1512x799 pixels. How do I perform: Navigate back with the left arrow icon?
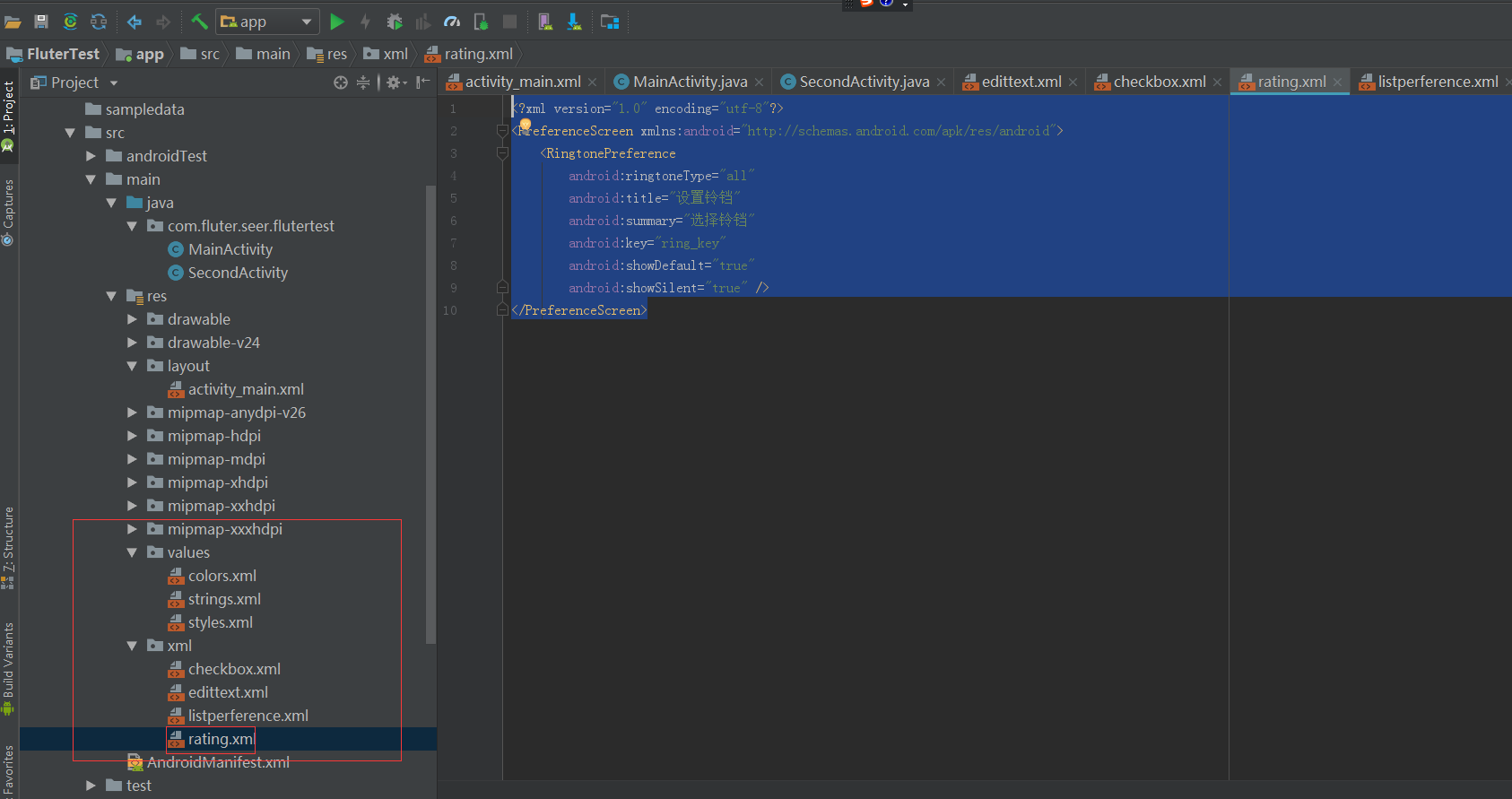point(135,22)
